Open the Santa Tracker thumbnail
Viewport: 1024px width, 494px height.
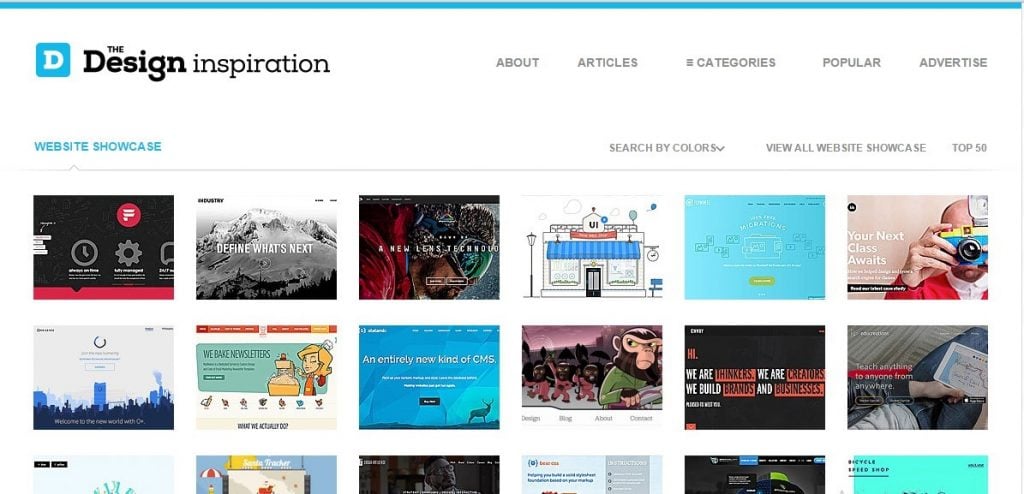(266, 474)
